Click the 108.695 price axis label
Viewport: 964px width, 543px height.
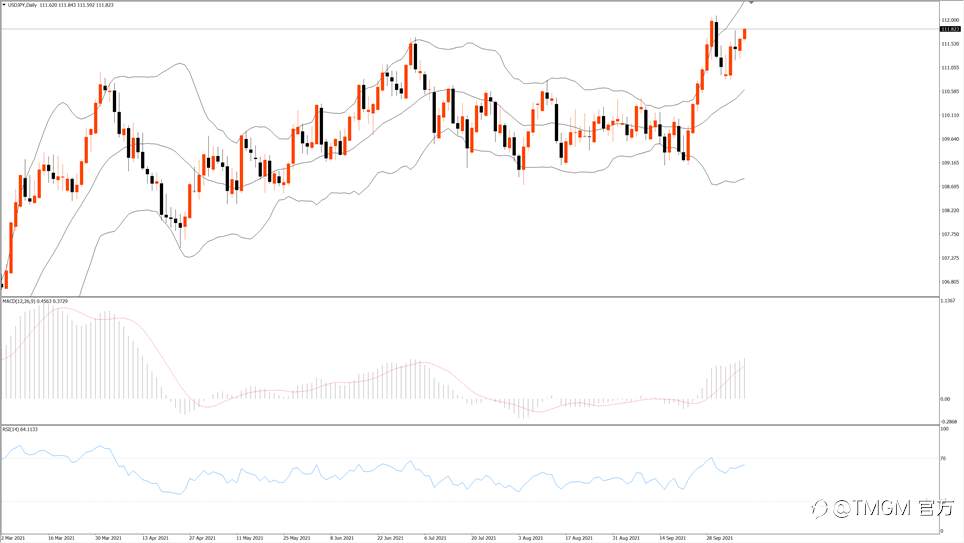tap(950, 187)
